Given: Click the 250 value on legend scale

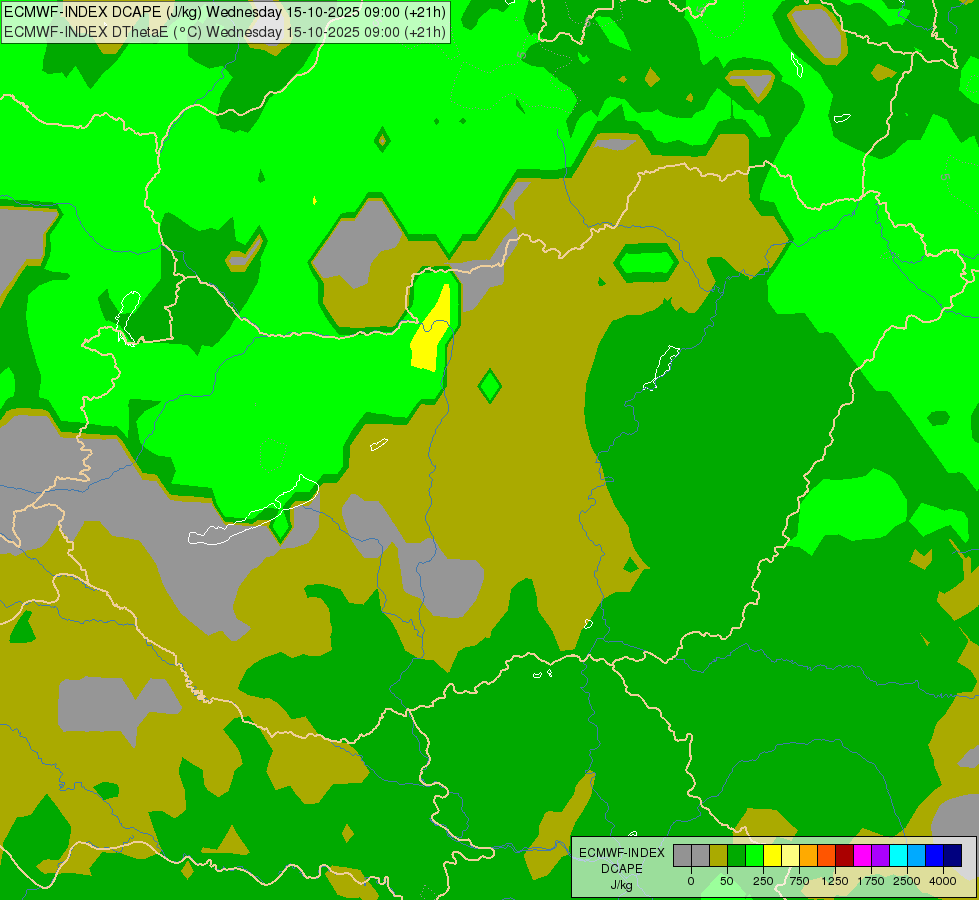Looking at the screenshot, I should pyautogui.click(x=763, y=881).
